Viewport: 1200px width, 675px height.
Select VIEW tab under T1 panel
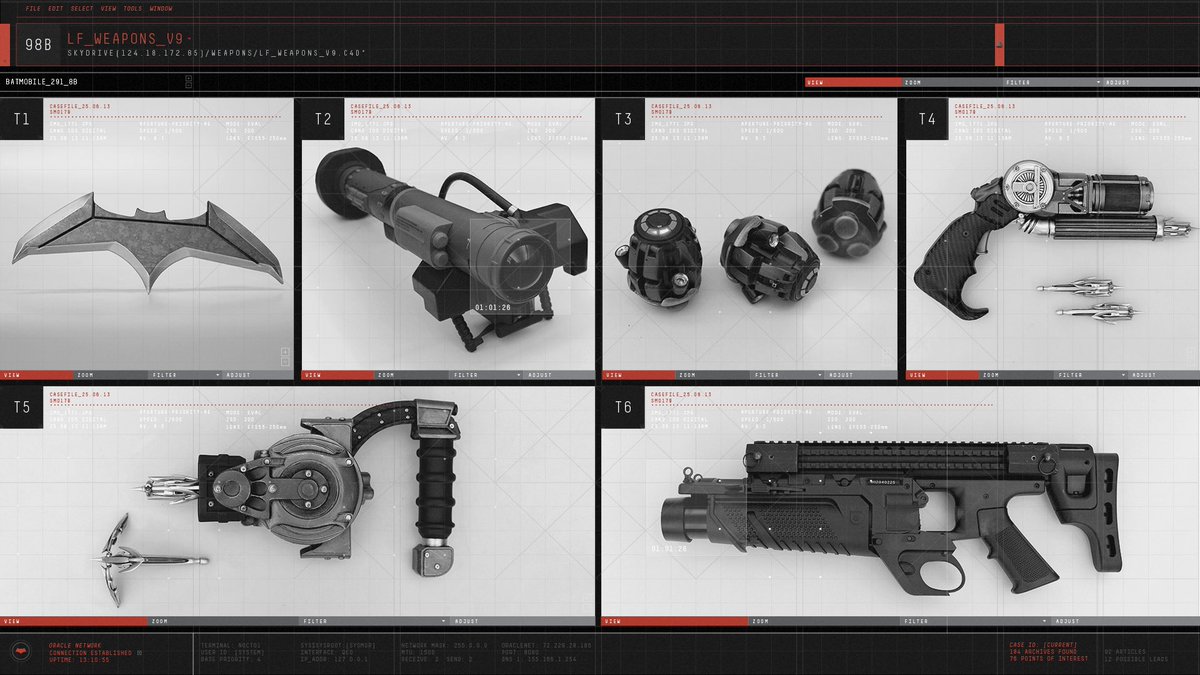38,375
